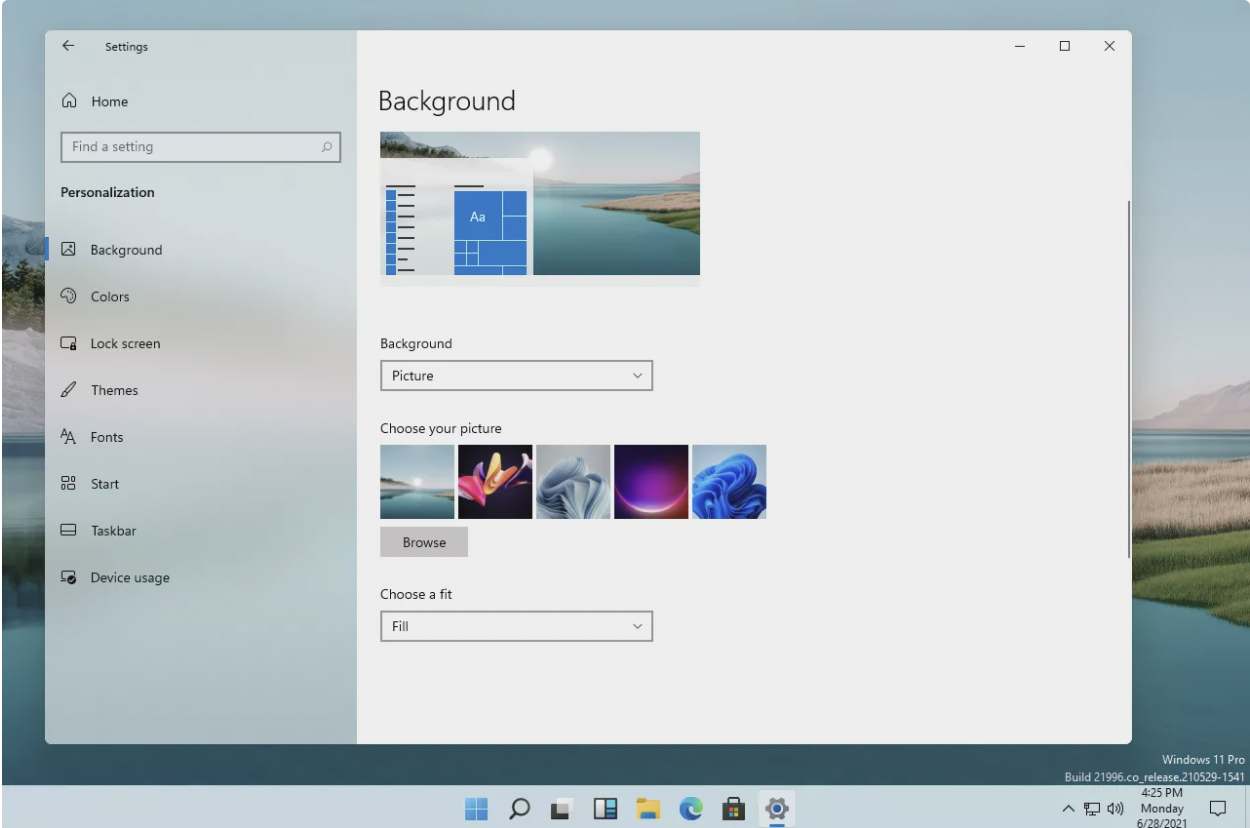Go back using the Settings back arrow

[x=68, y=46]
